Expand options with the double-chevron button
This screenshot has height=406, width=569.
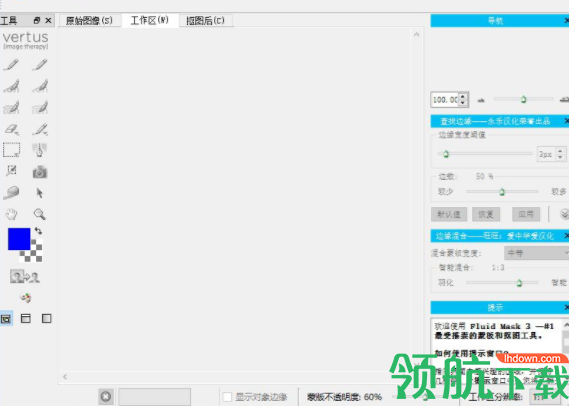click(x=564, y=214)
